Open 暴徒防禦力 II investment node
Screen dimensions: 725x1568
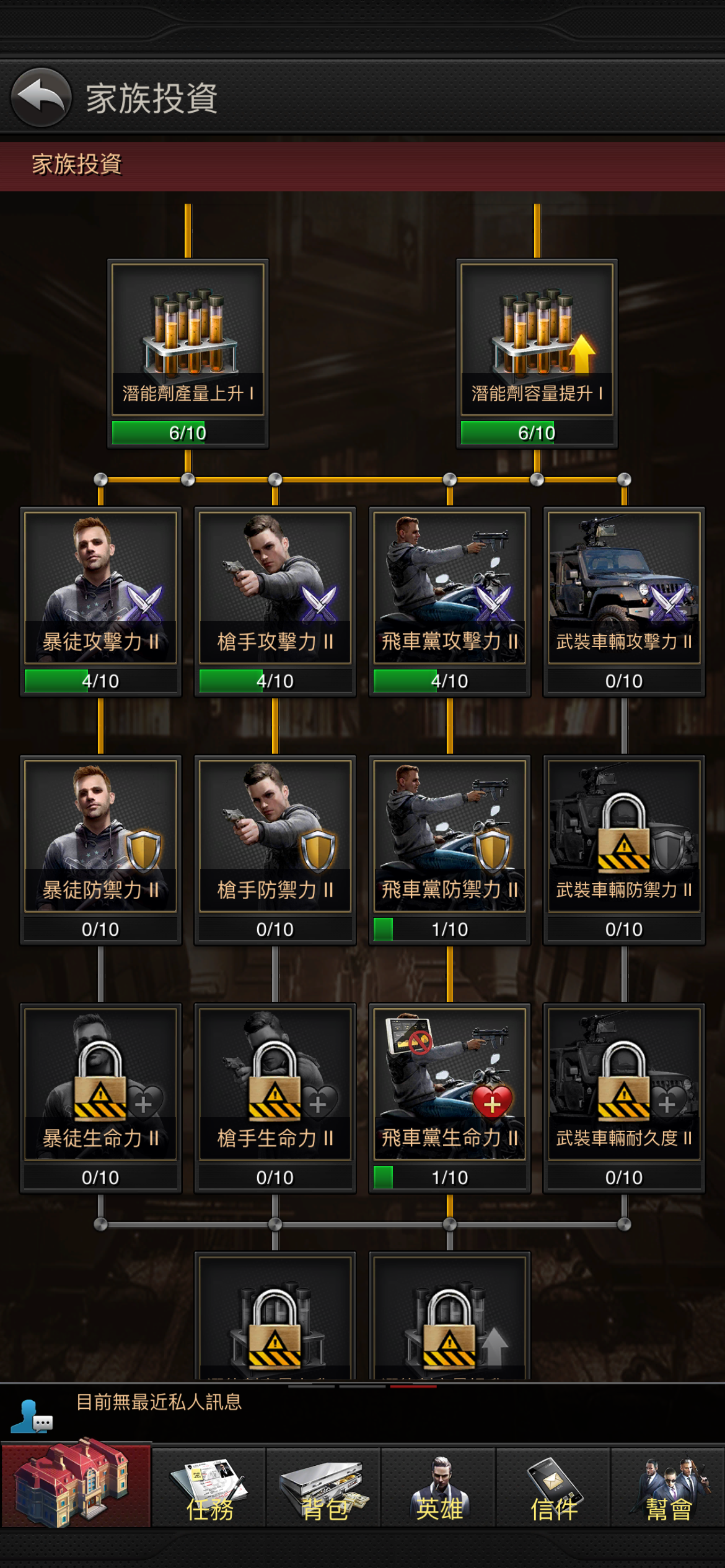[100, 835]
